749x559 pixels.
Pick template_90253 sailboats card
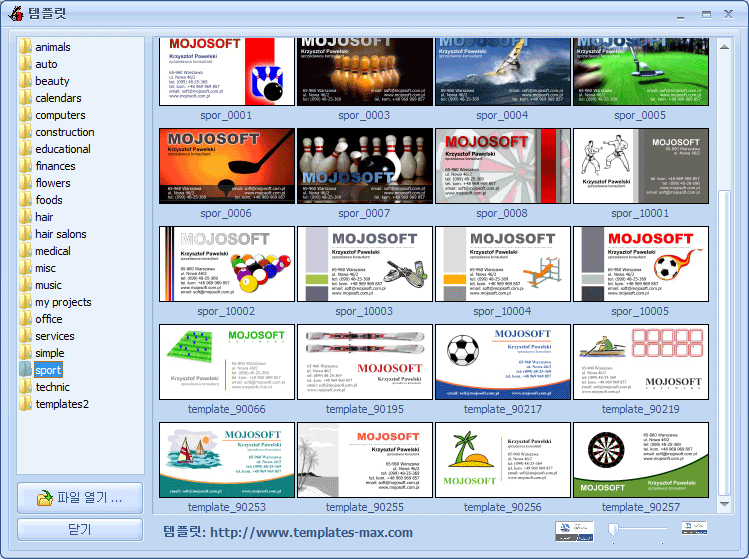pos(226,460)
